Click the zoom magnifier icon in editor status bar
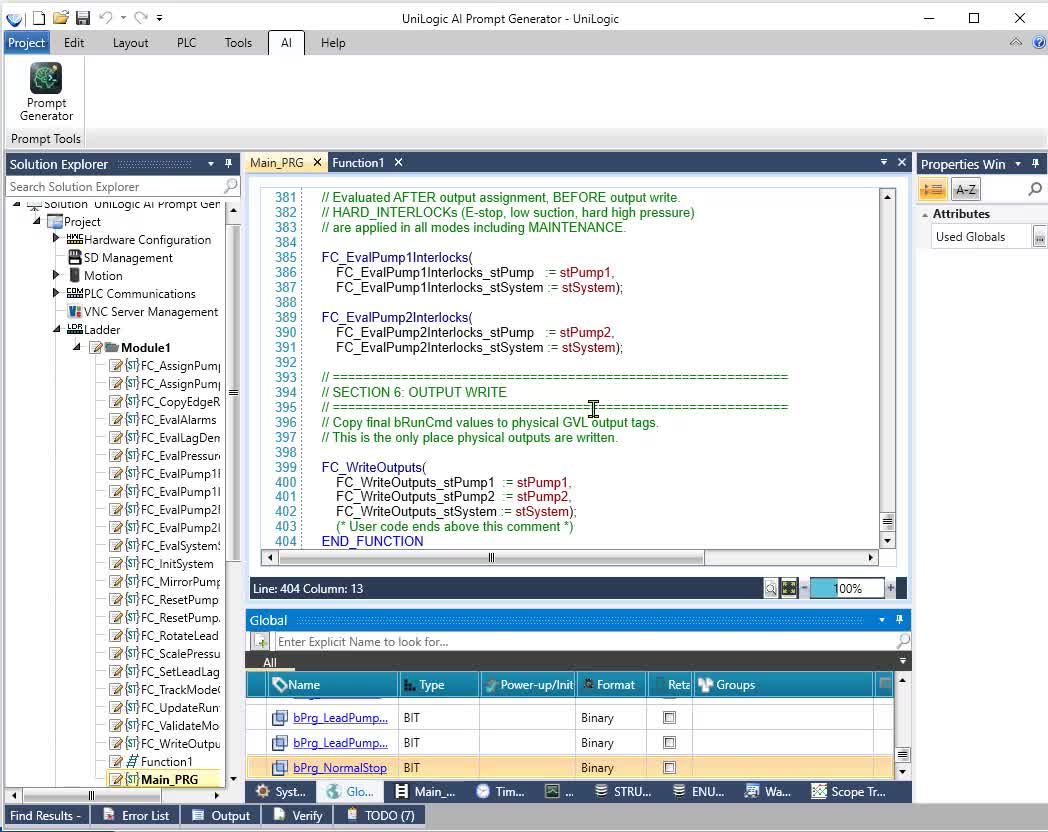 click(x=771, y=589)
